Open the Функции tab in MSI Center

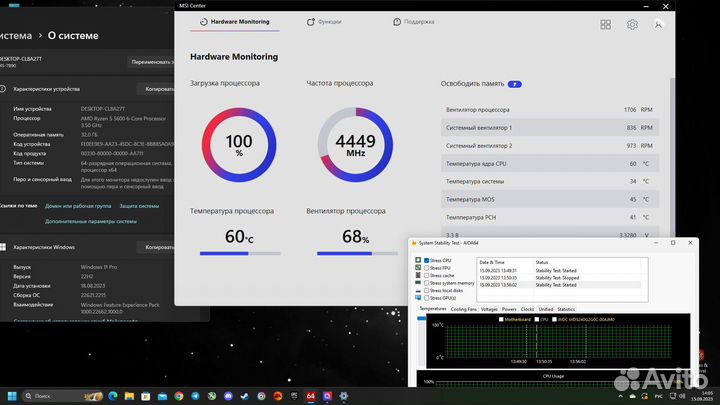pyautogui.click(x=324, y=22)
